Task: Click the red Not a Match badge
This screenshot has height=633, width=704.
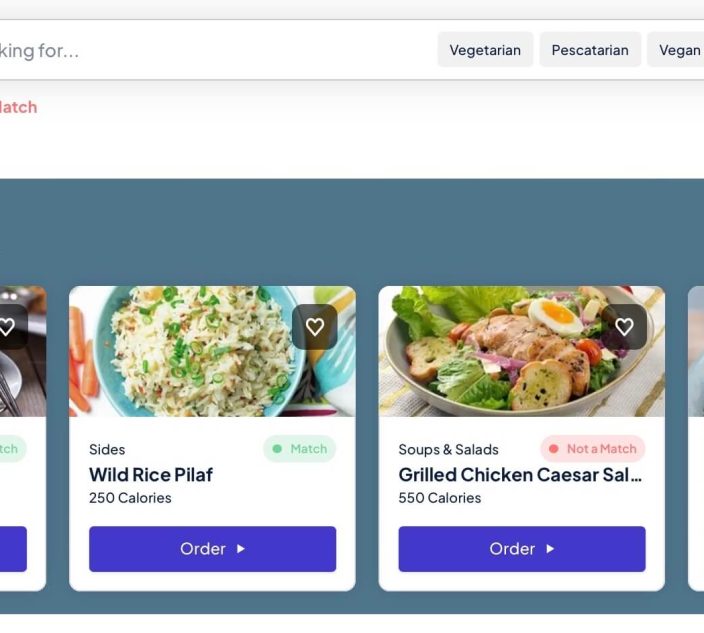Action: (x=593, y=449)
